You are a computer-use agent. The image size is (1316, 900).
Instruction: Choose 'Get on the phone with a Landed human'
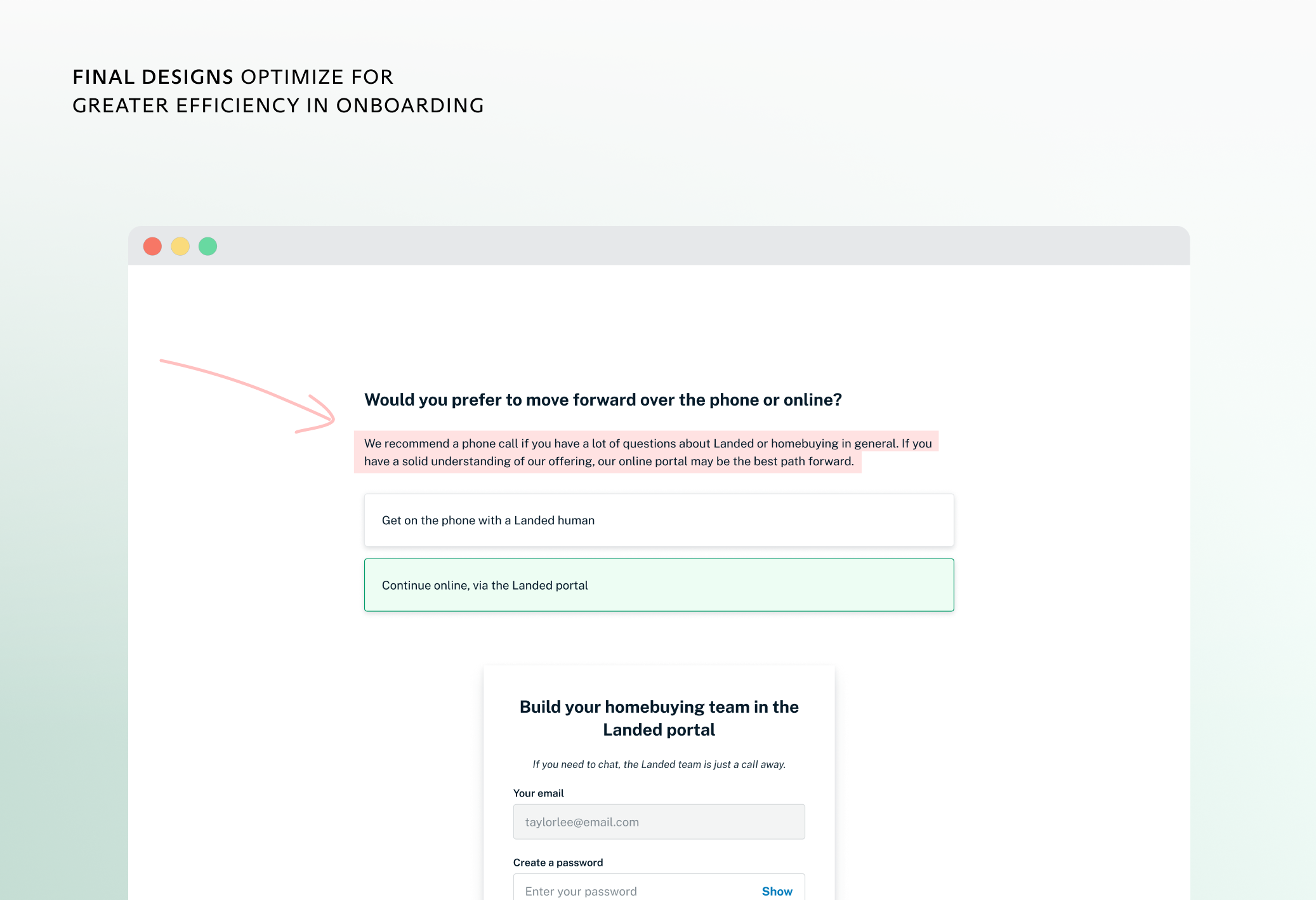click(x=659, y=520)
